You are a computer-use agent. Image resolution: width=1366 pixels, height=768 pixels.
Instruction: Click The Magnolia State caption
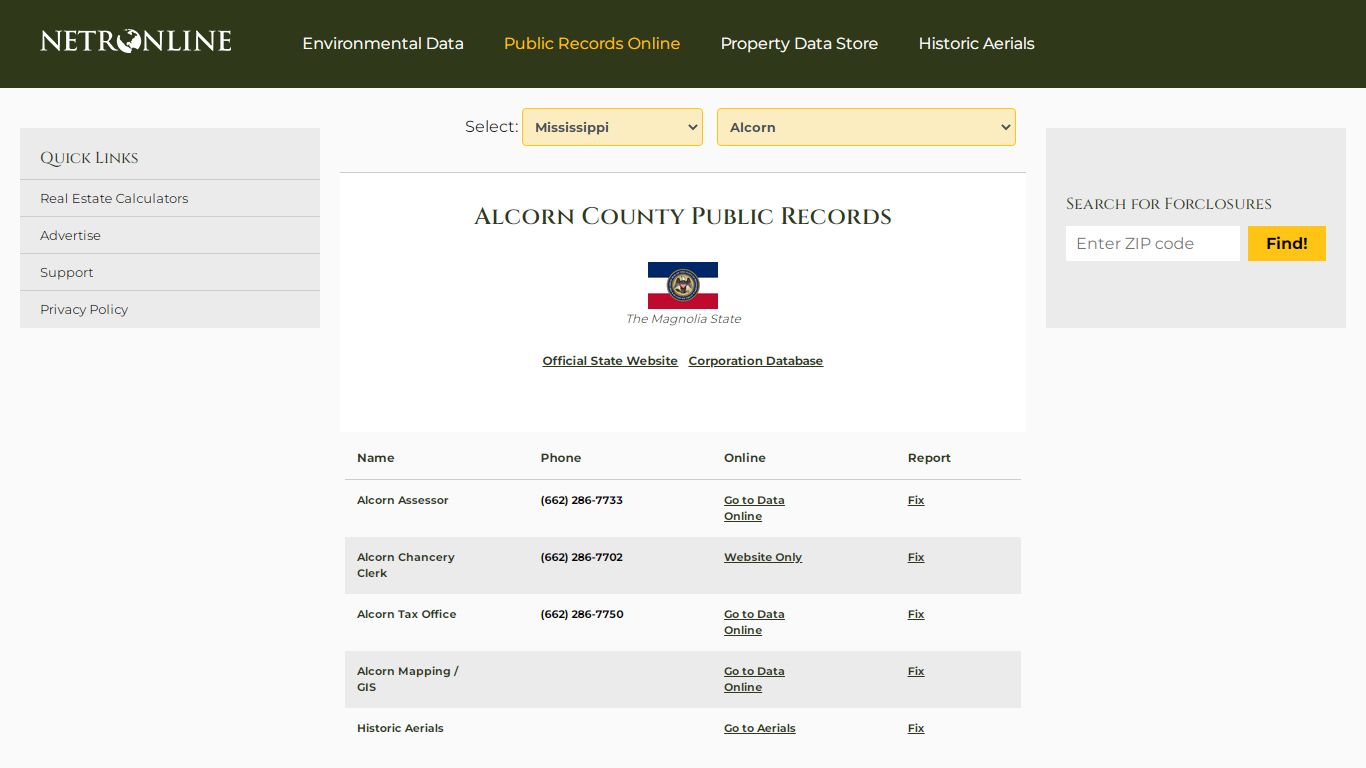[x=683, y=319]
